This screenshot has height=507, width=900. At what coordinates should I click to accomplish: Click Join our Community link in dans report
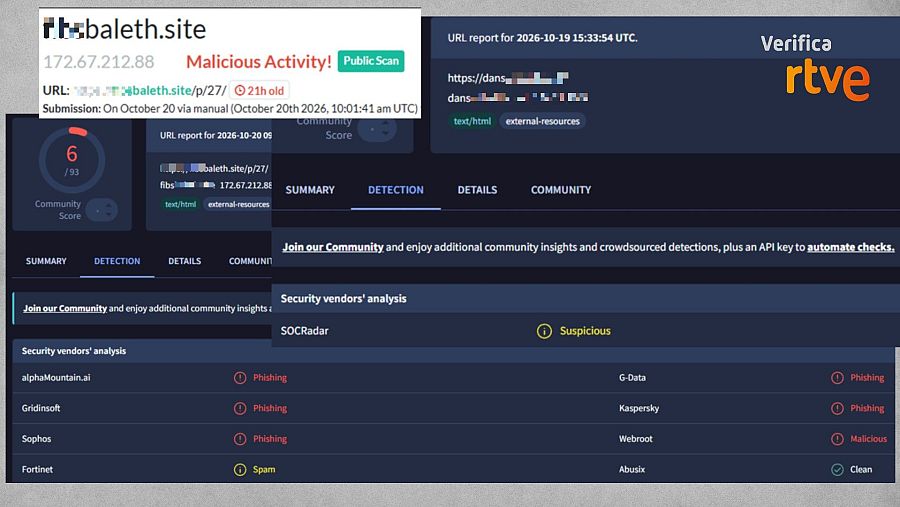tap(333, 247)
